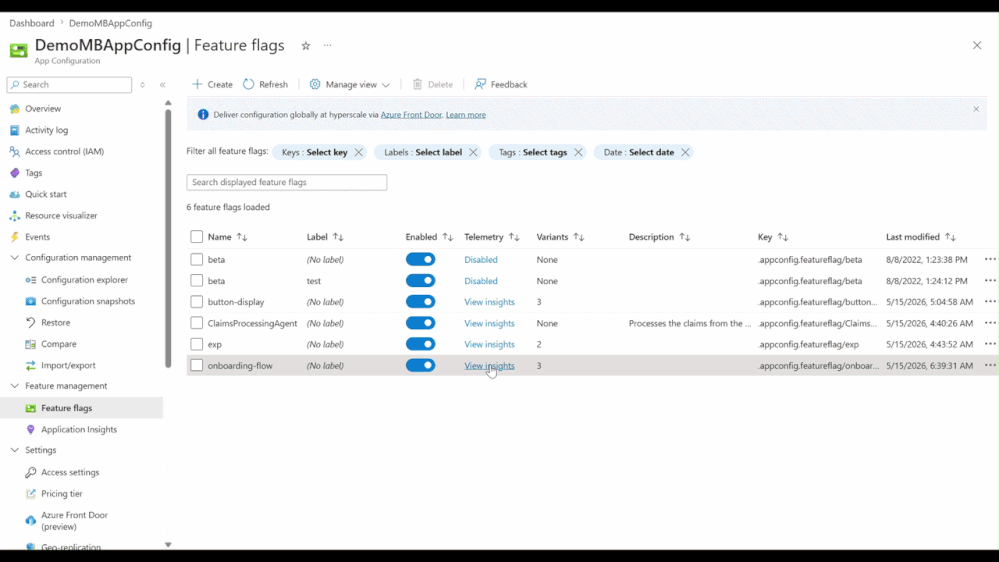Click in Search displayed feature flags field
The height and width of the screenshot is (562, 999).
(x=287, y=182)
